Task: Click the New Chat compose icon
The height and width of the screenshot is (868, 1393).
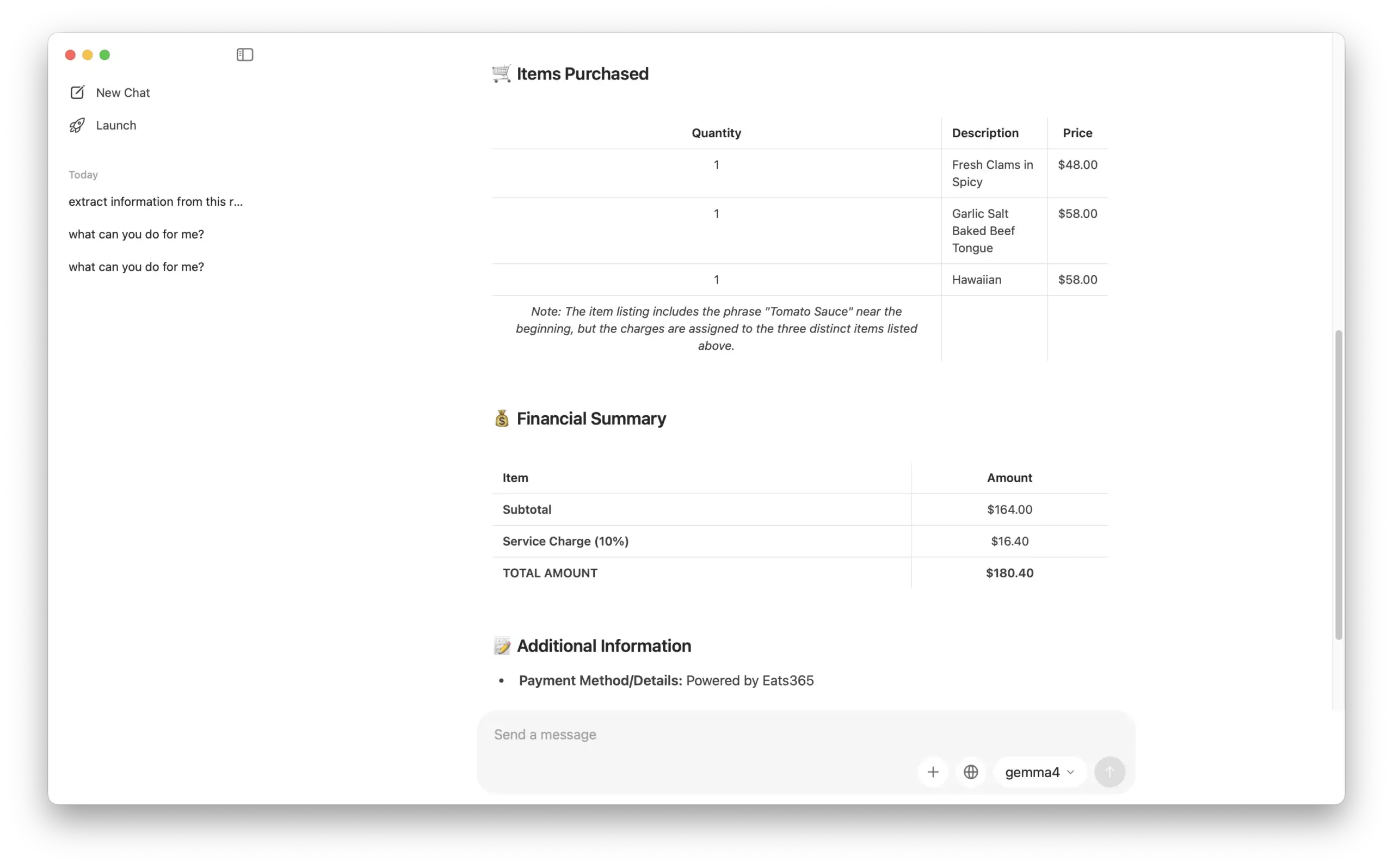Action: pos(77,93)
